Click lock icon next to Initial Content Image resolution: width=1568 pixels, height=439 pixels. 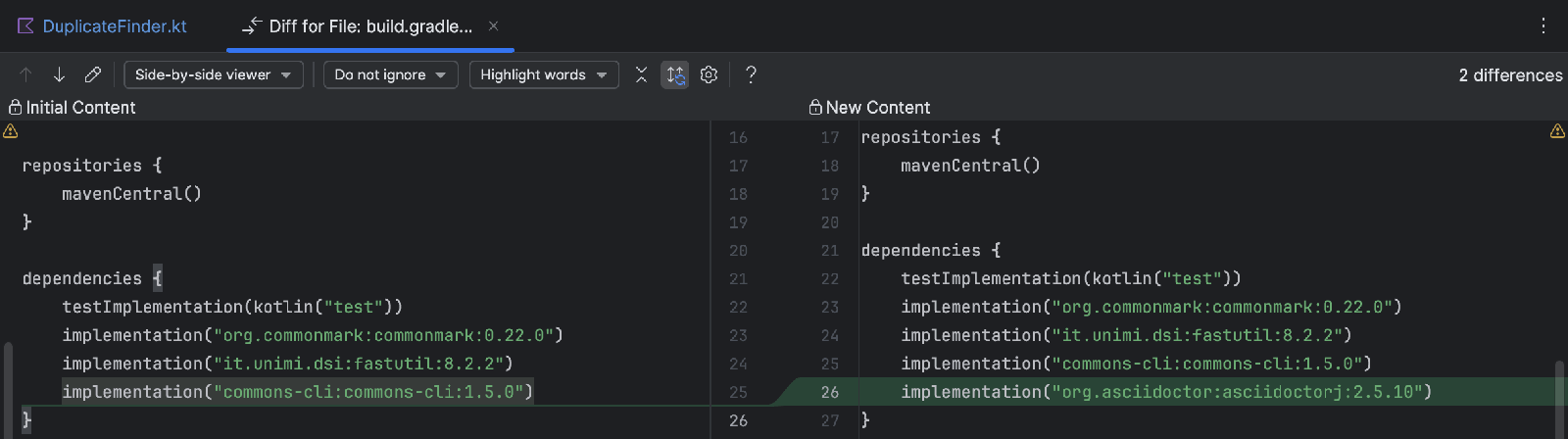click(x=15, y=108)
